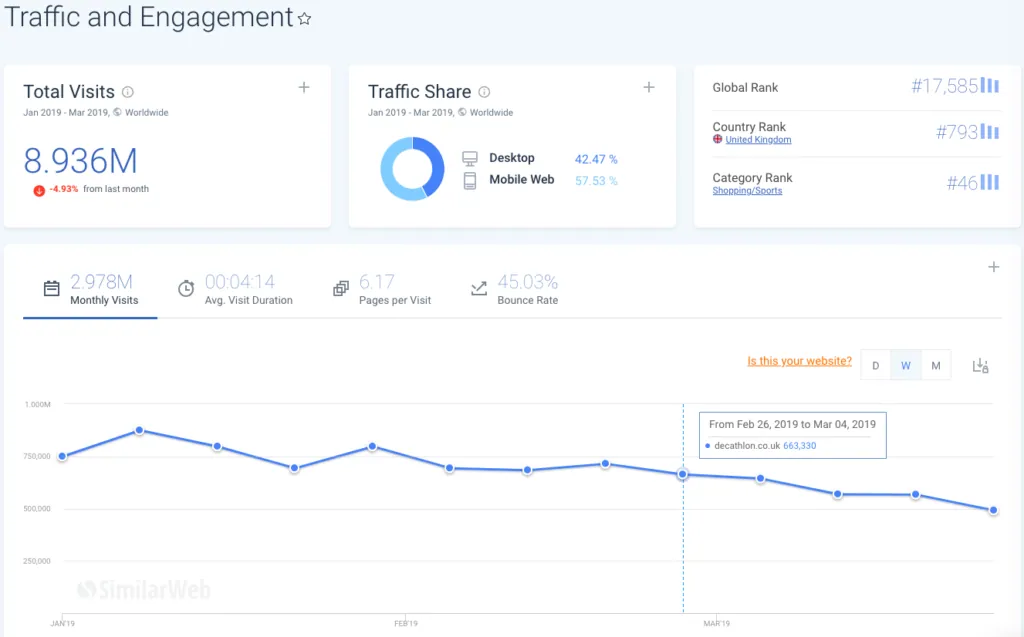Viewport: 1024px width, 637px height.
Task: Click the MAR'19 axis label
Action: pos(716,623)
